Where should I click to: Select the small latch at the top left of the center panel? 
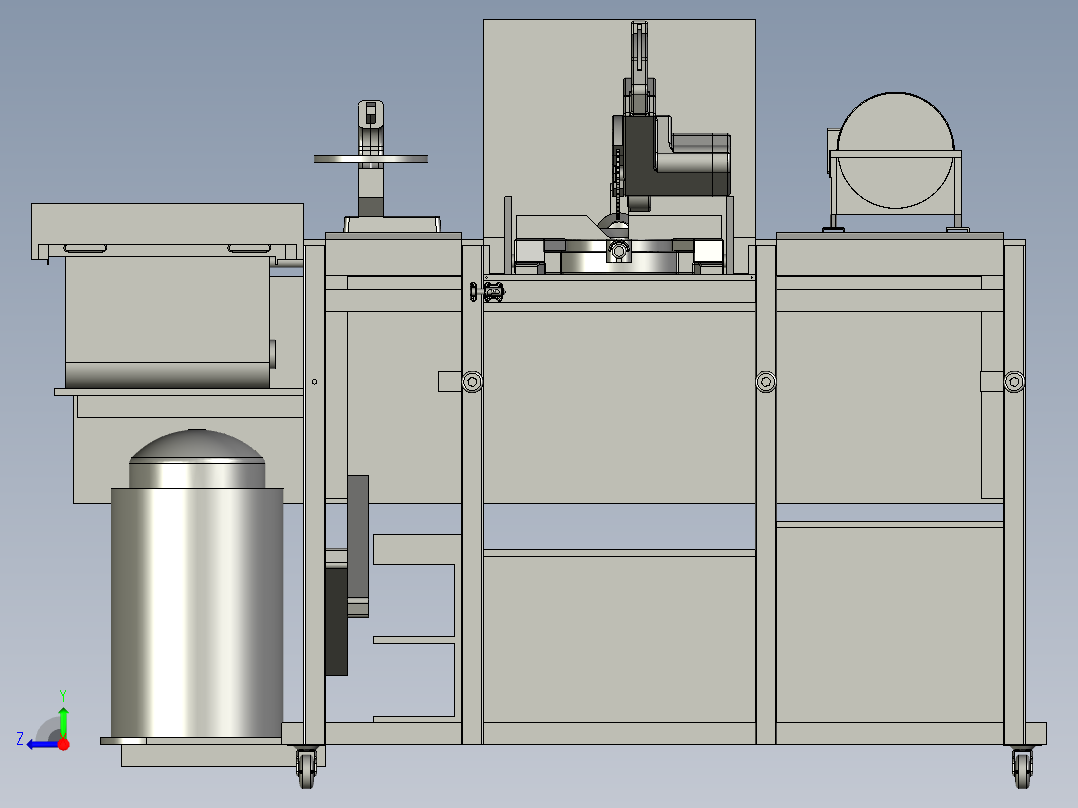[x=488, y=292]
